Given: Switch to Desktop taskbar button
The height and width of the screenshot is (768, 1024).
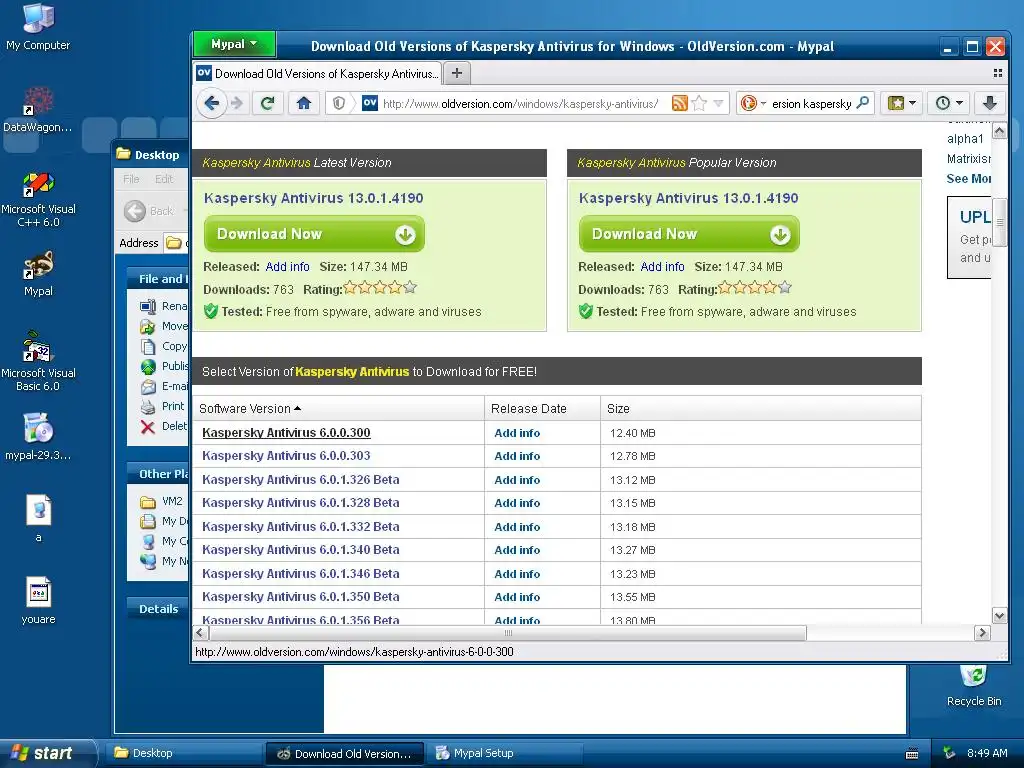Looking at the screenshot, I should point(183,753).
